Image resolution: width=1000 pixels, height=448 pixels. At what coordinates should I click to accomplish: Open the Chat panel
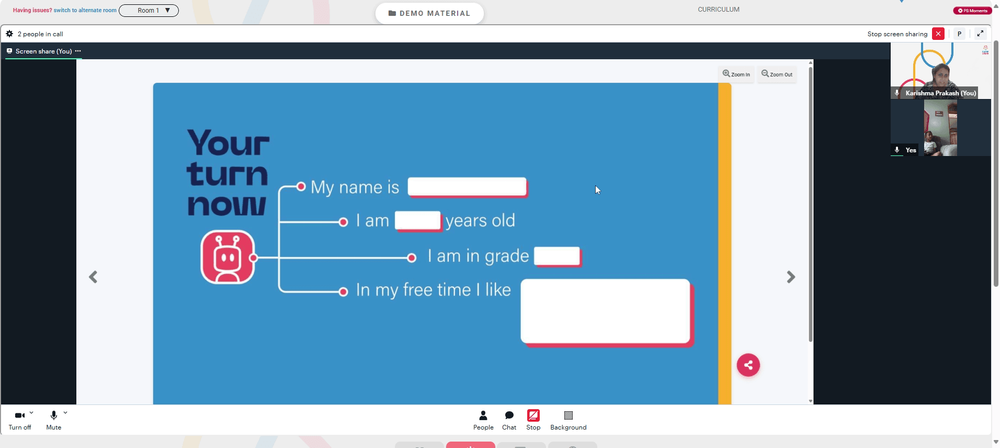point(509,421)
